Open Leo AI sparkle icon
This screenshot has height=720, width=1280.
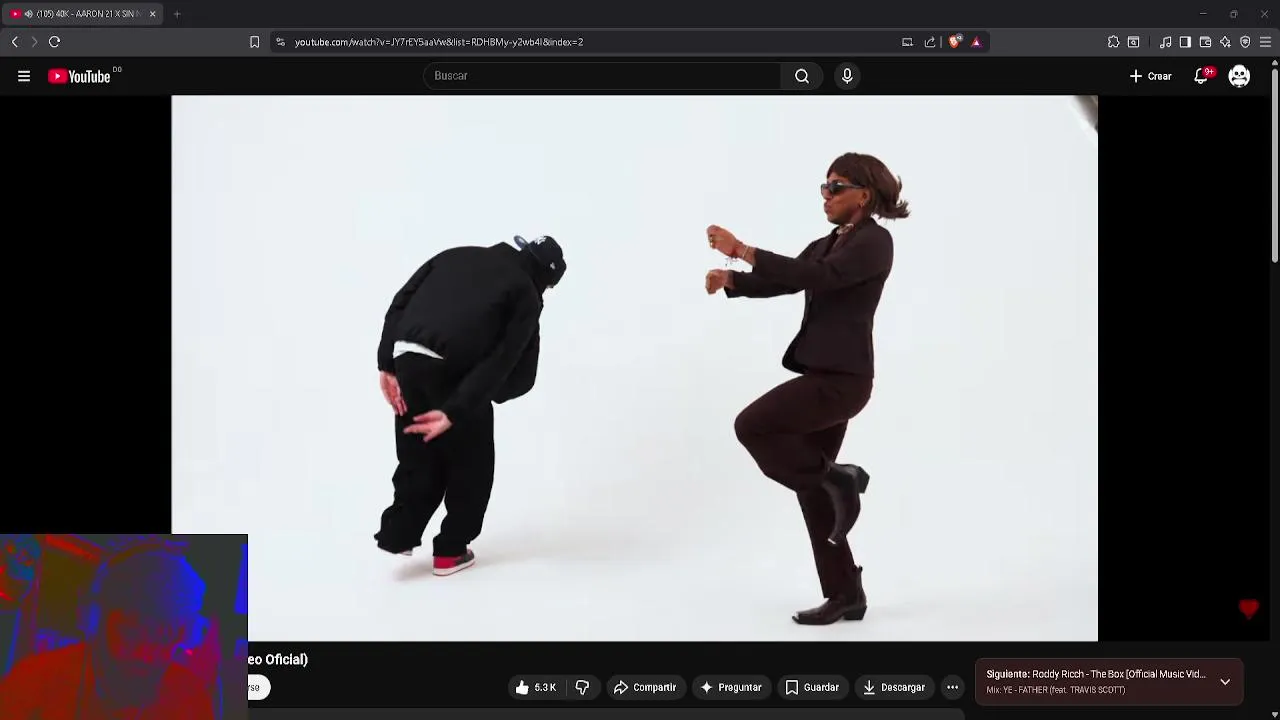(x=1225, y=42)
